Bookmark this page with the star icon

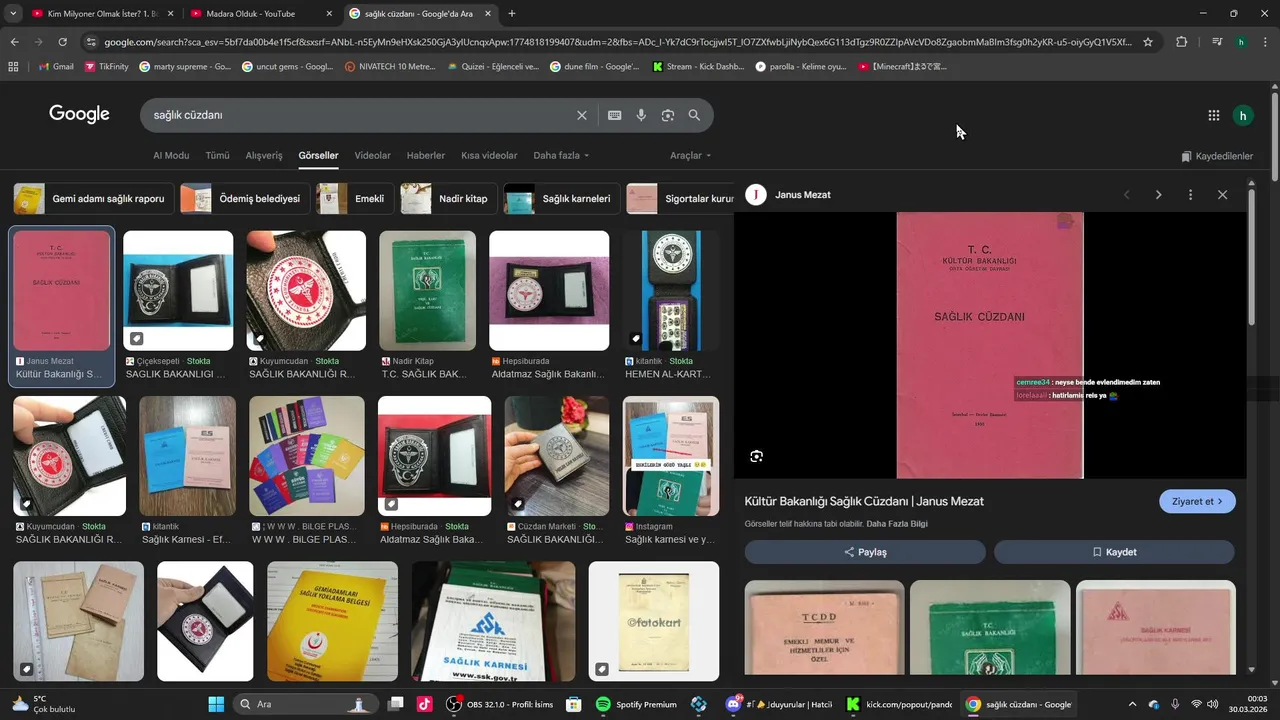1148,42
